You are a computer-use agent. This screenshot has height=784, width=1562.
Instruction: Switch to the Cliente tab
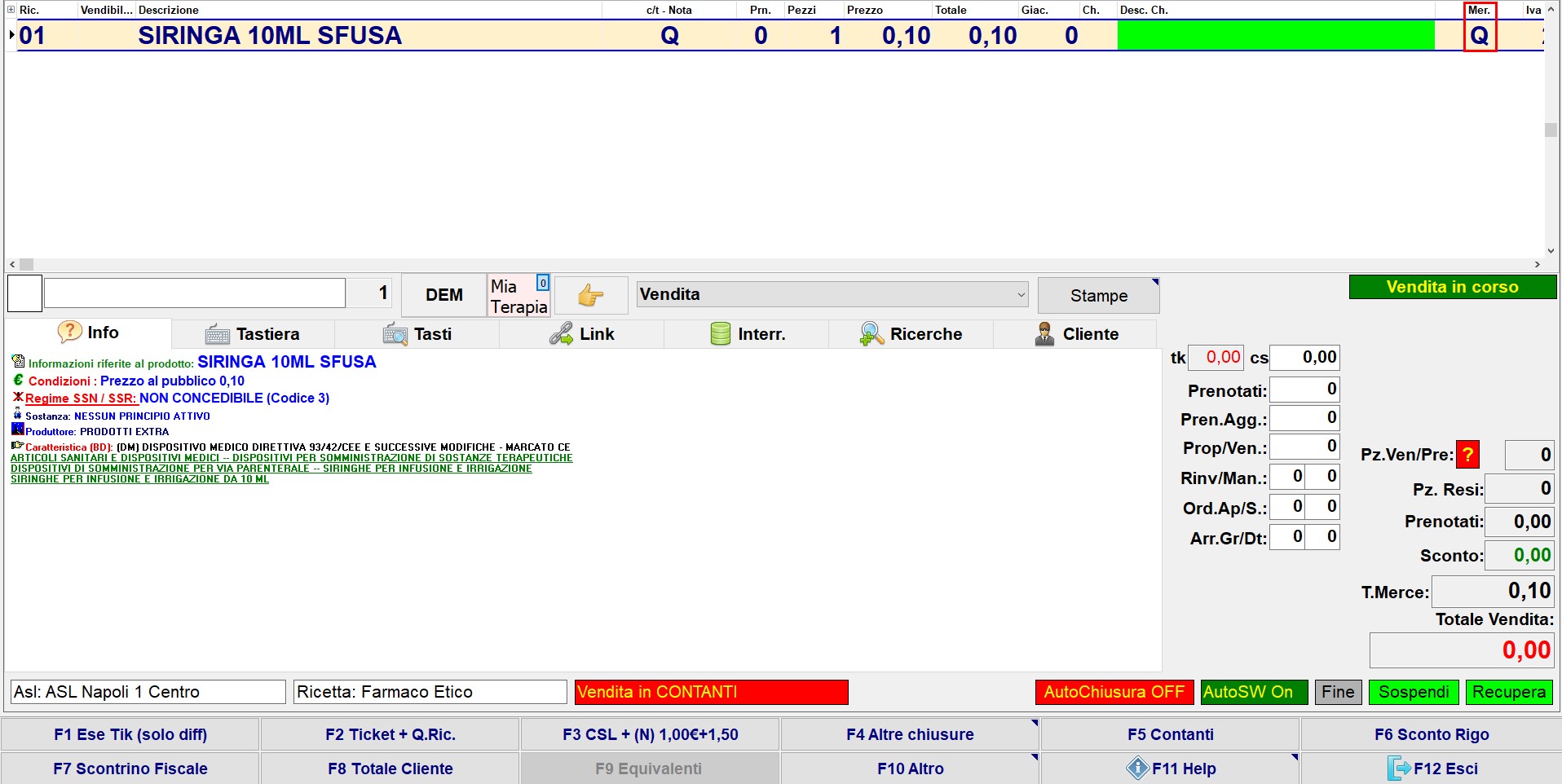pos(1076,334)
